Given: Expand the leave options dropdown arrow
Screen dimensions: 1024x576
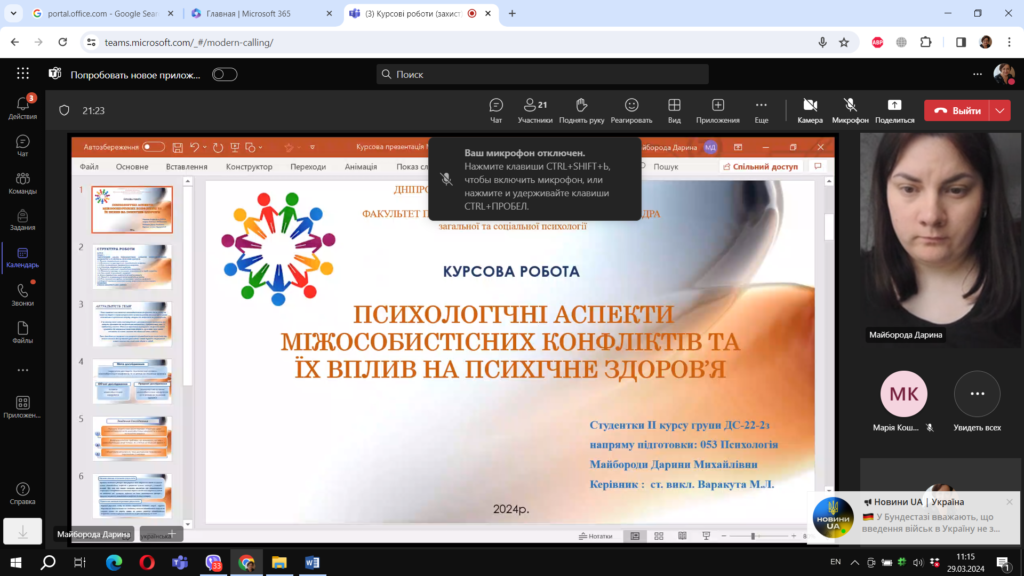Looking at the screenshot, I should [x=1000, y=110].
